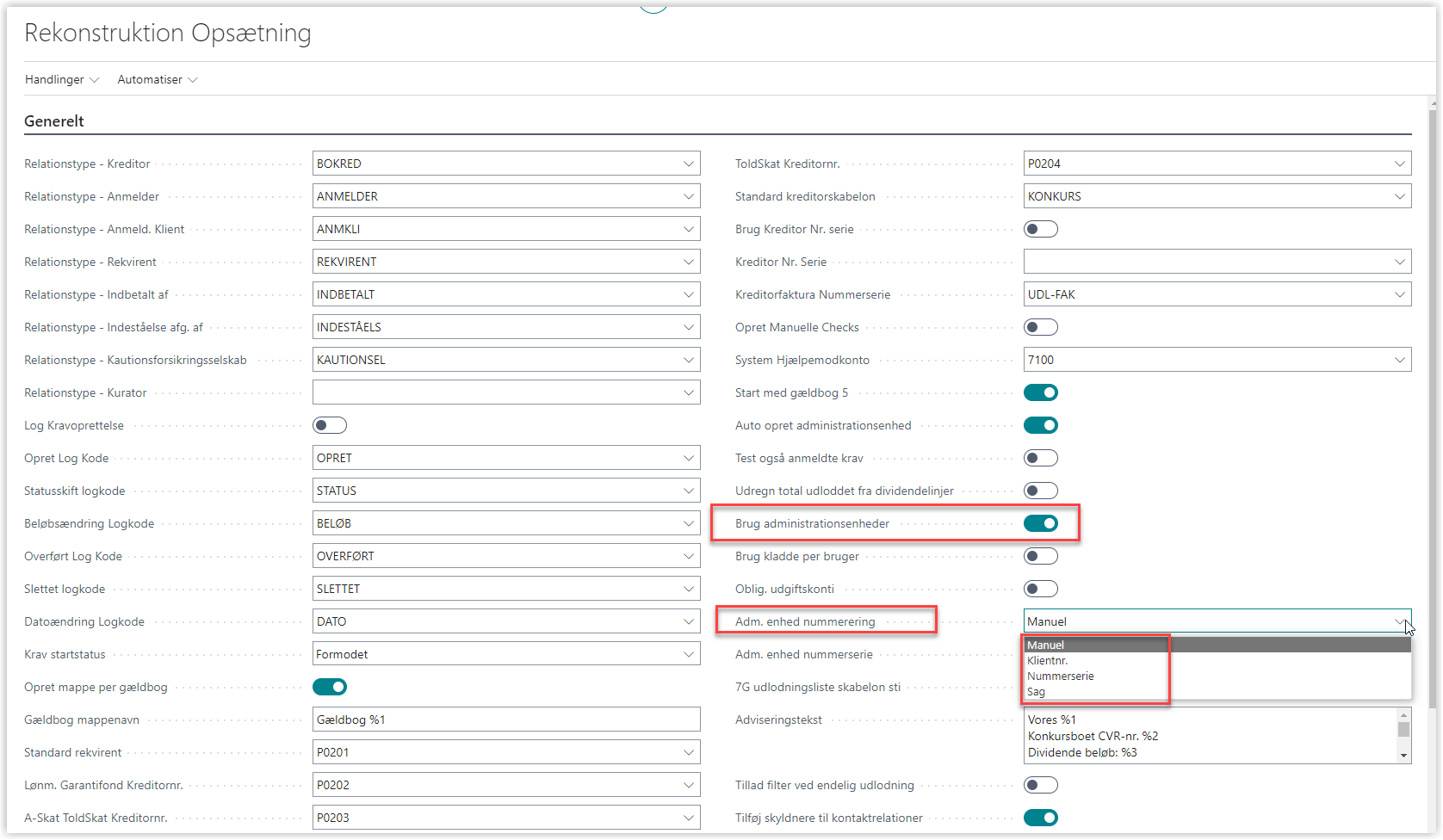Open the Standard kreditorskabelon dropdown
Viewport: 1443px width, 840px height.
1399,196
